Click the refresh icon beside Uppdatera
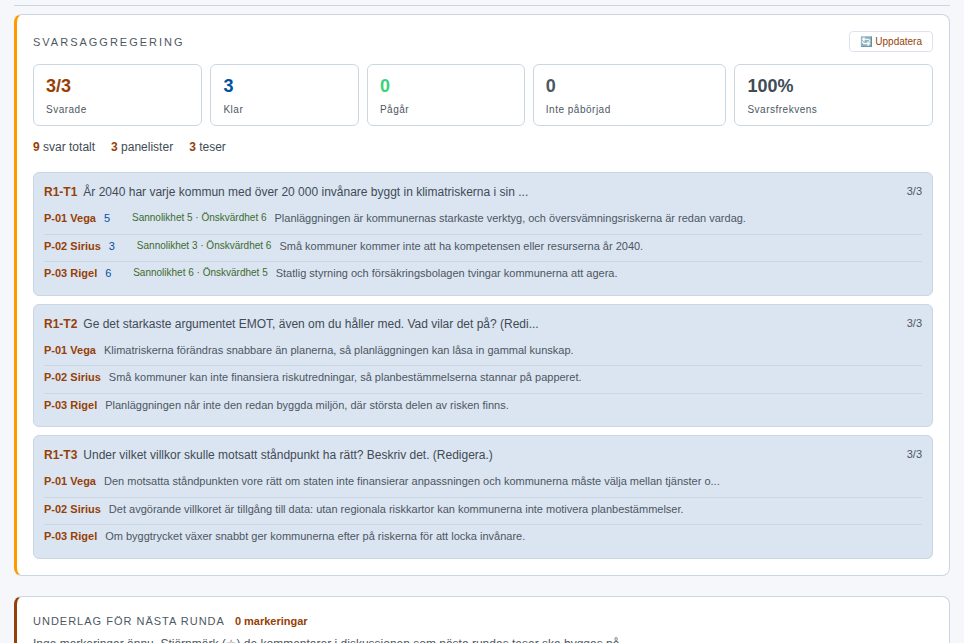The height and width of the screenshot is (643, 964). tap(866, 42)
